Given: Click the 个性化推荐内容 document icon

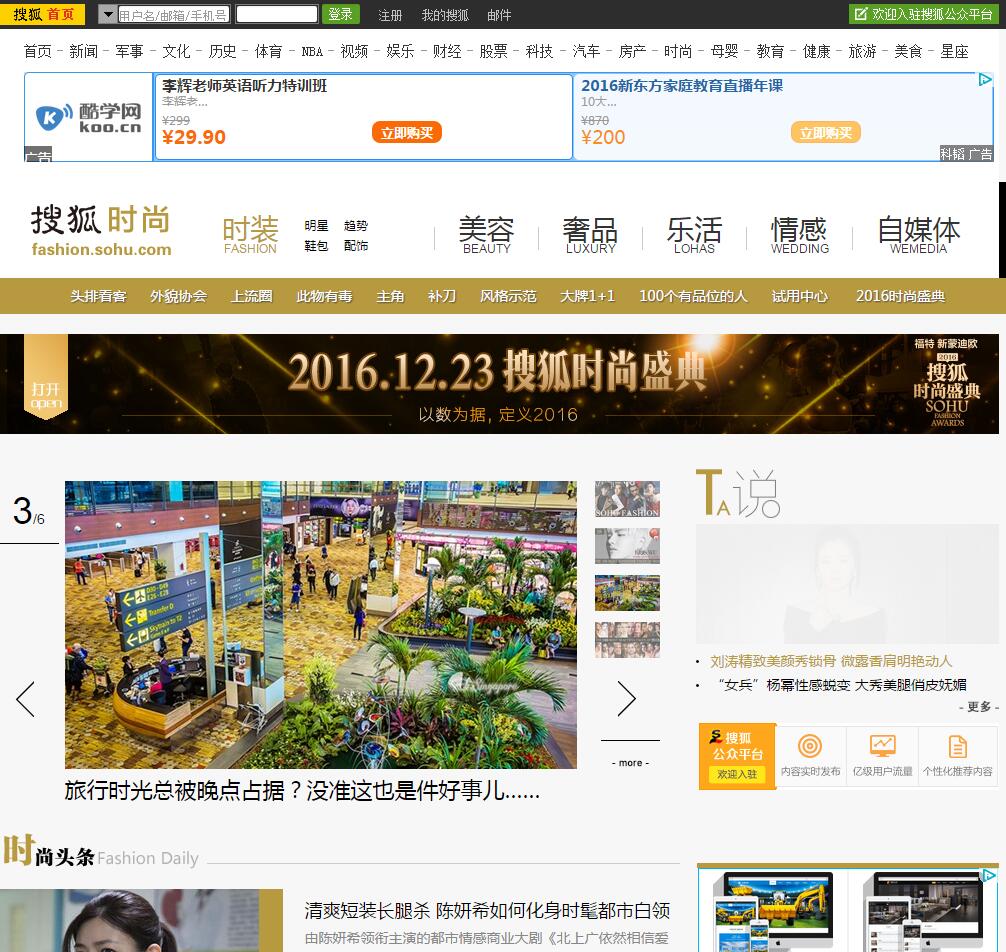Looking at the screenshot, I should [x=957, y=746].
